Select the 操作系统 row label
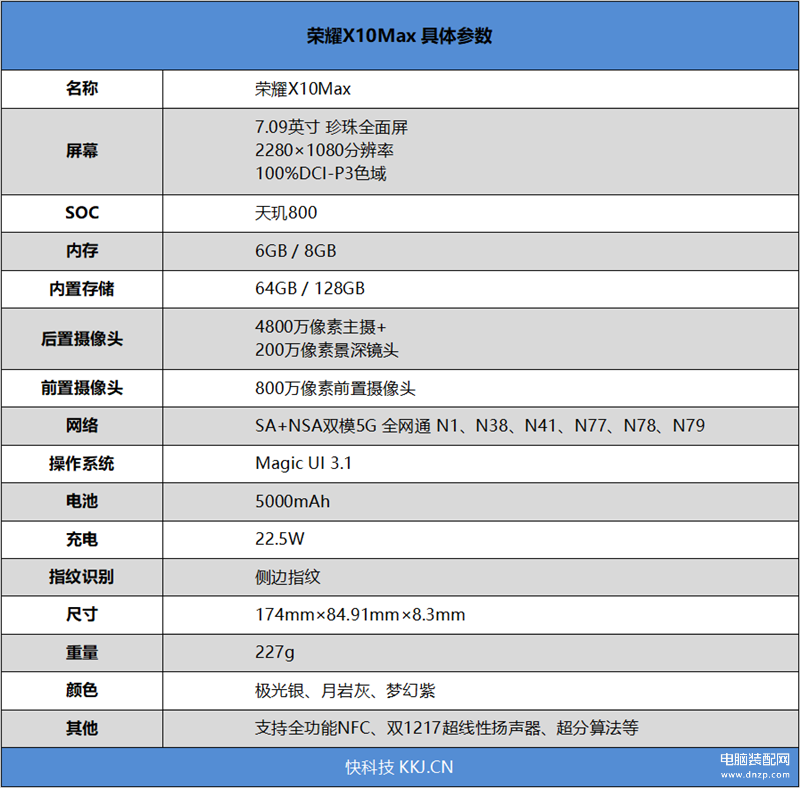 pos(82,463)
